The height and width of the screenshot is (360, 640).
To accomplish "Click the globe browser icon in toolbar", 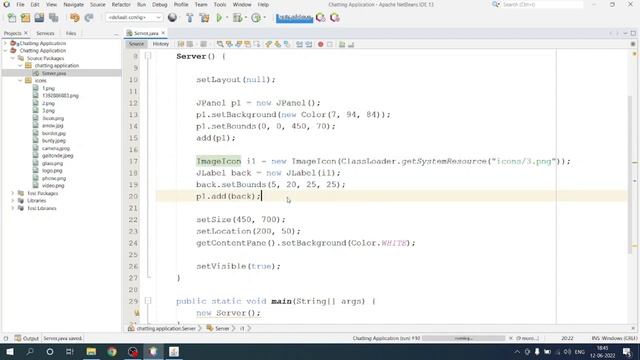I will coord(172,18).
